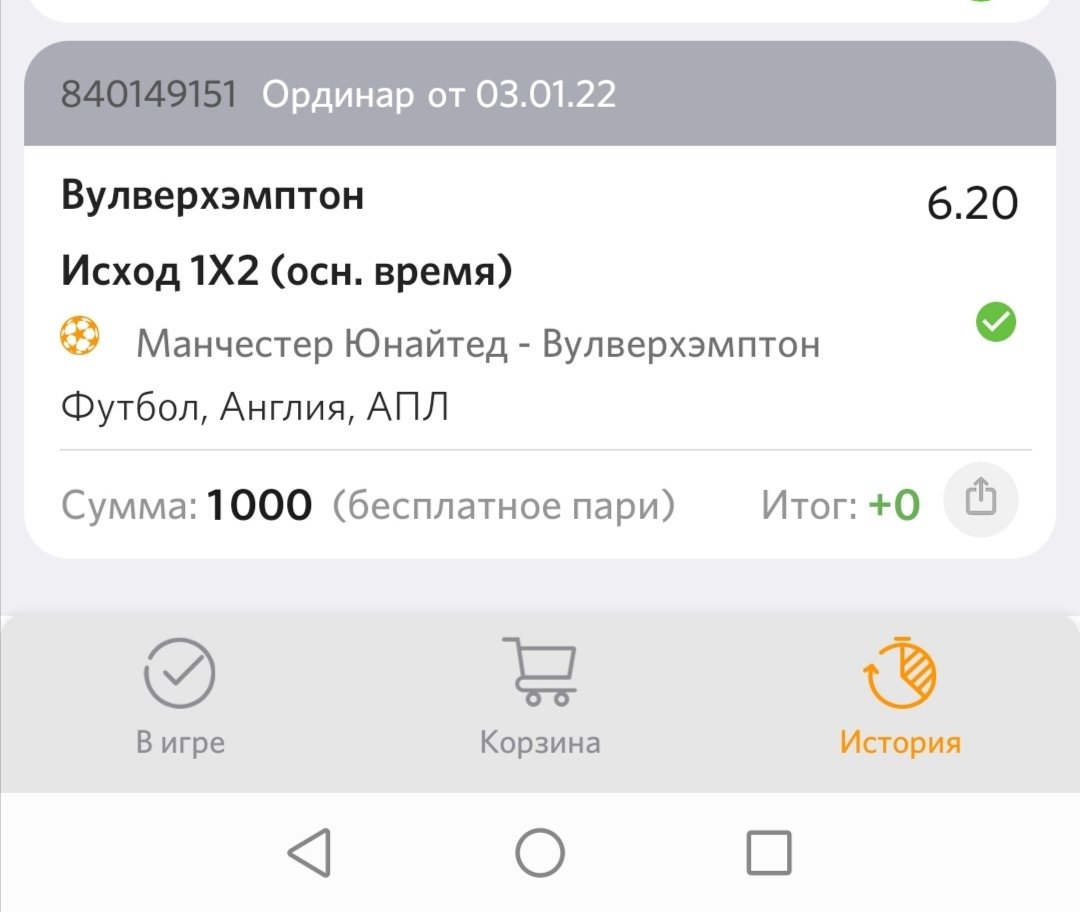This screenshot has height=912, width=1080.
Task: Open the 'Корзина' tab label
Action: (540, 743)
